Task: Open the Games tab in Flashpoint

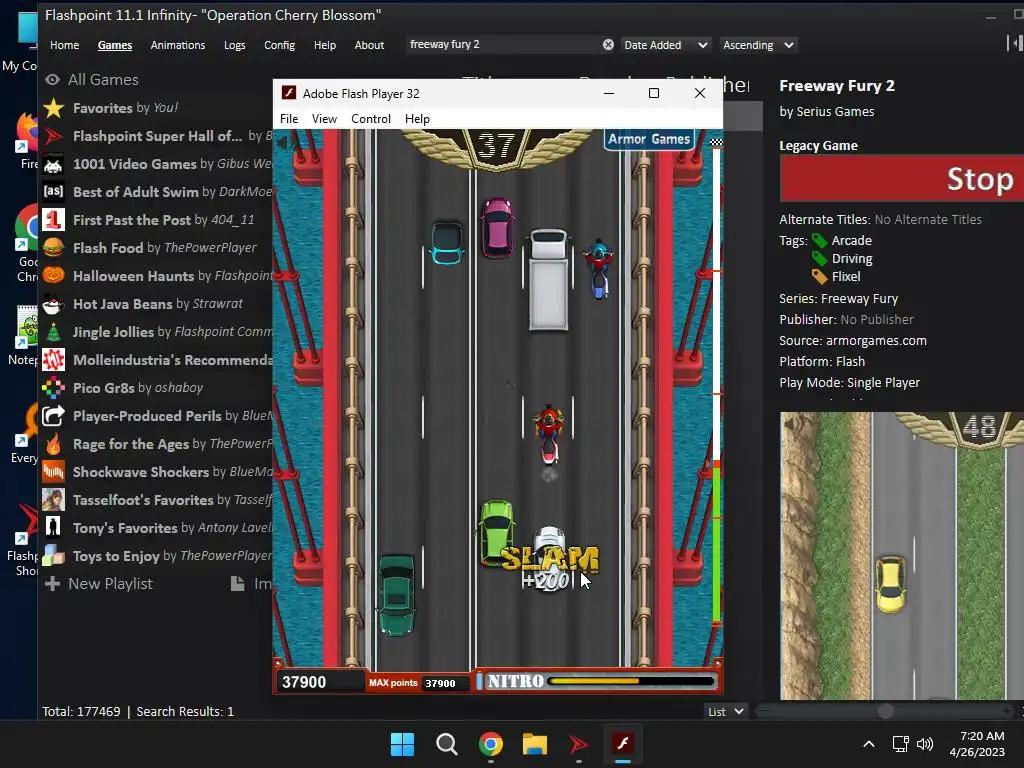Action: tap(115, 45)
